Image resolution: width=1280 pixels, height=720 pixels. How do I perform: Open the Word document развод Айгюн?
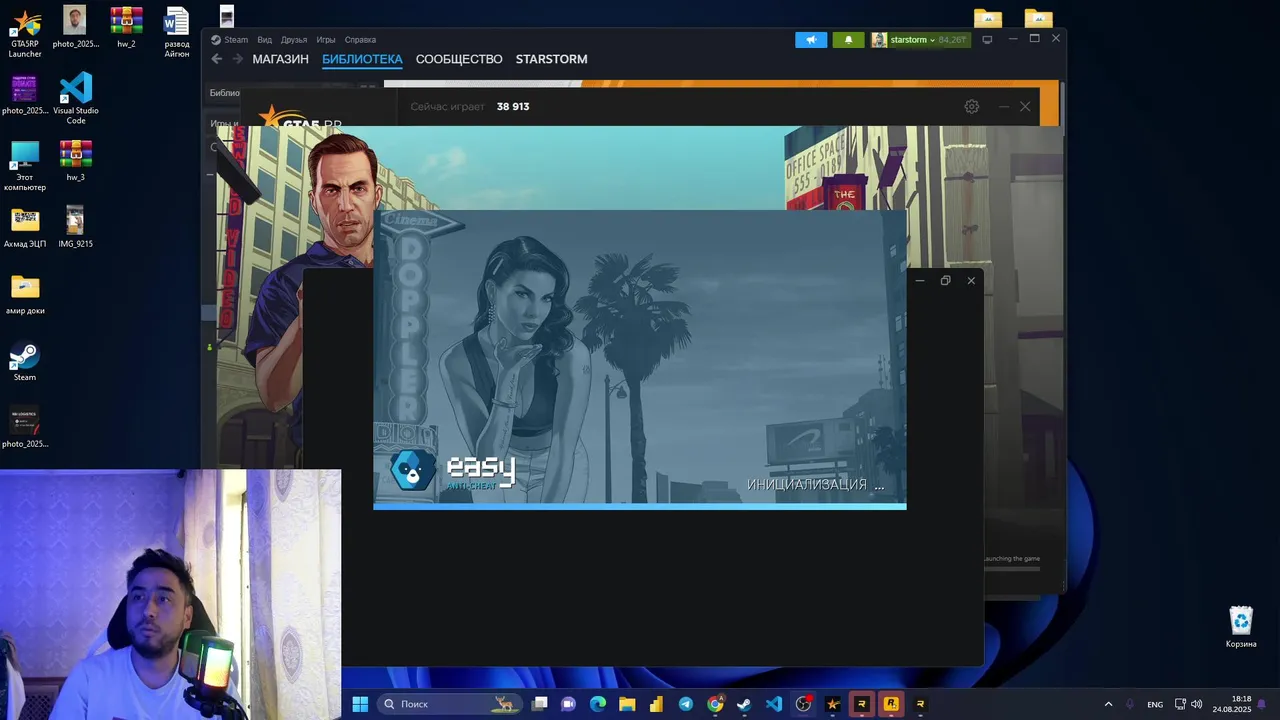(x=176, y=32)
